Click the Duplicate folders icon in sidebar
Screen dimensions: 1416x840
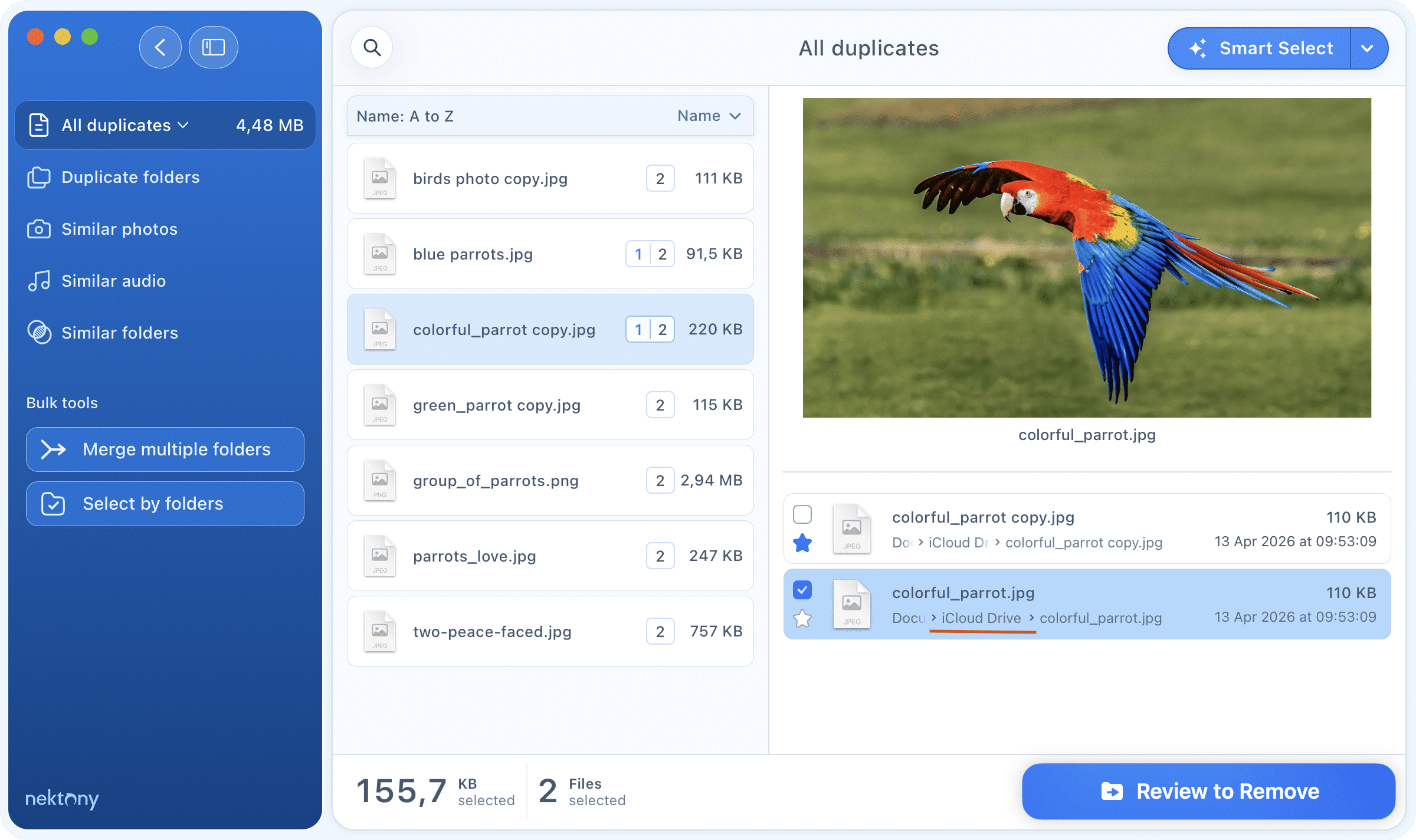[x=39, y=177]
